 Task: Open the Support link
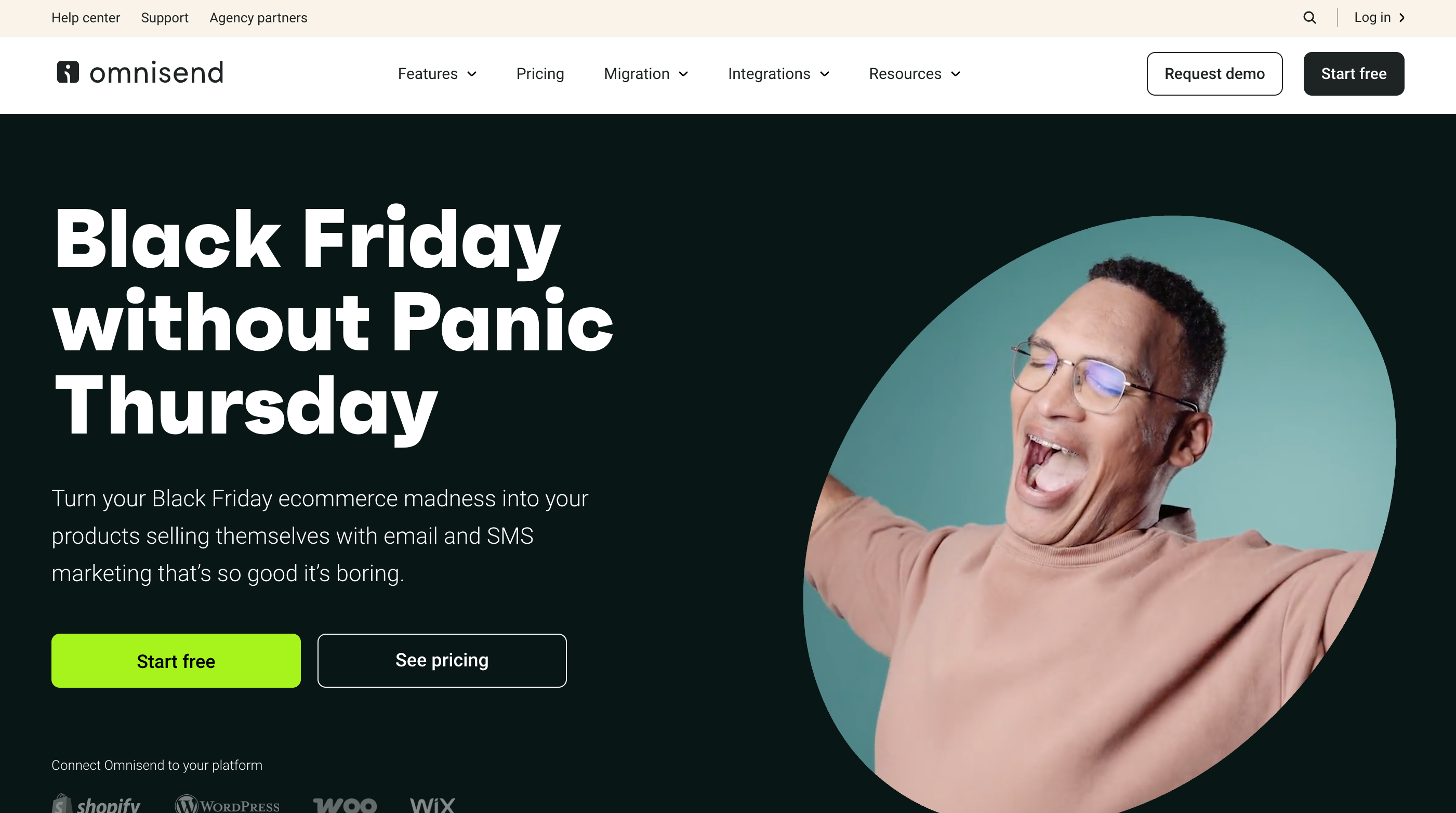165,18
